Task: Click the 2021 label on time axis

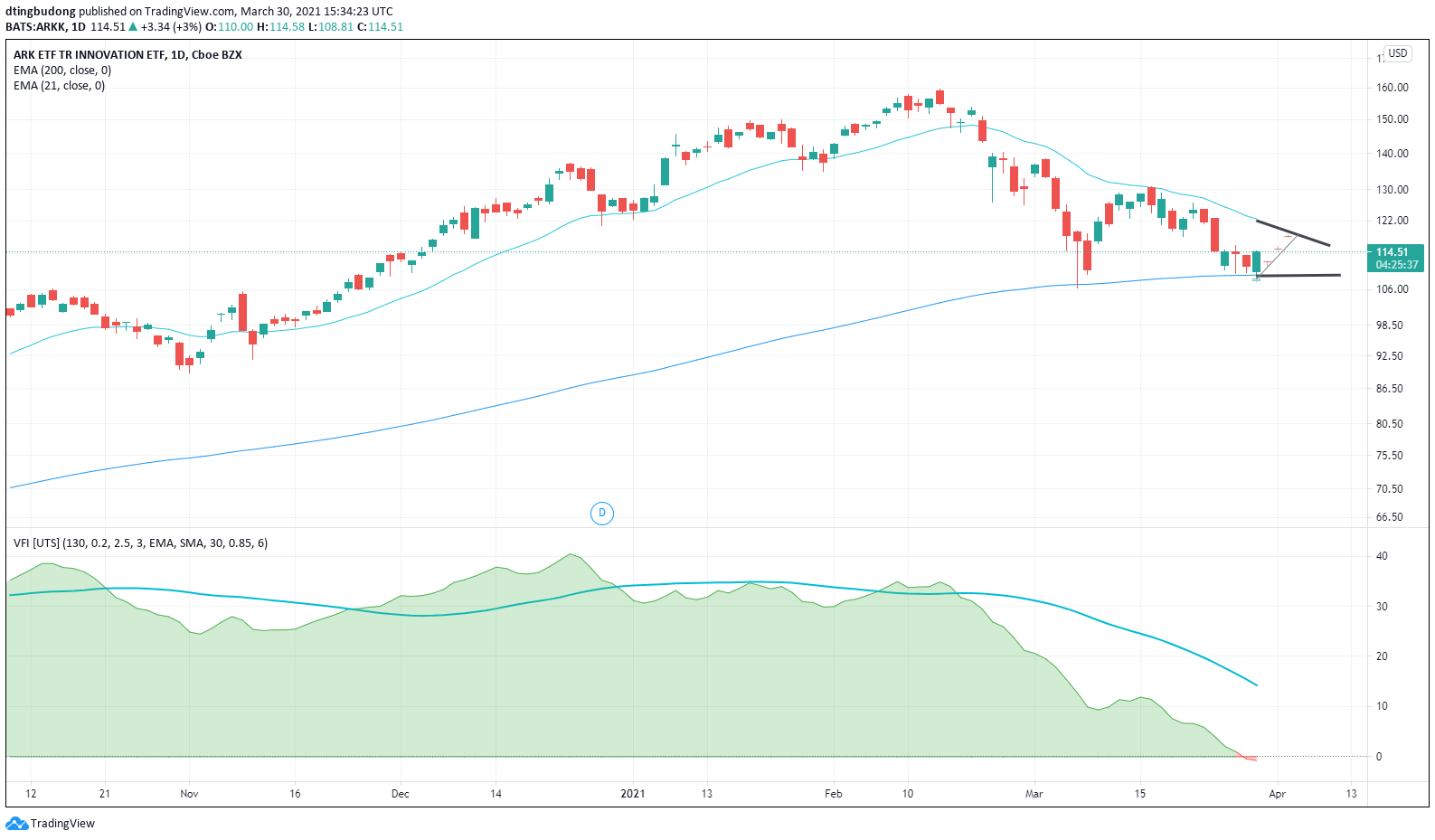Action: (633, 794)
